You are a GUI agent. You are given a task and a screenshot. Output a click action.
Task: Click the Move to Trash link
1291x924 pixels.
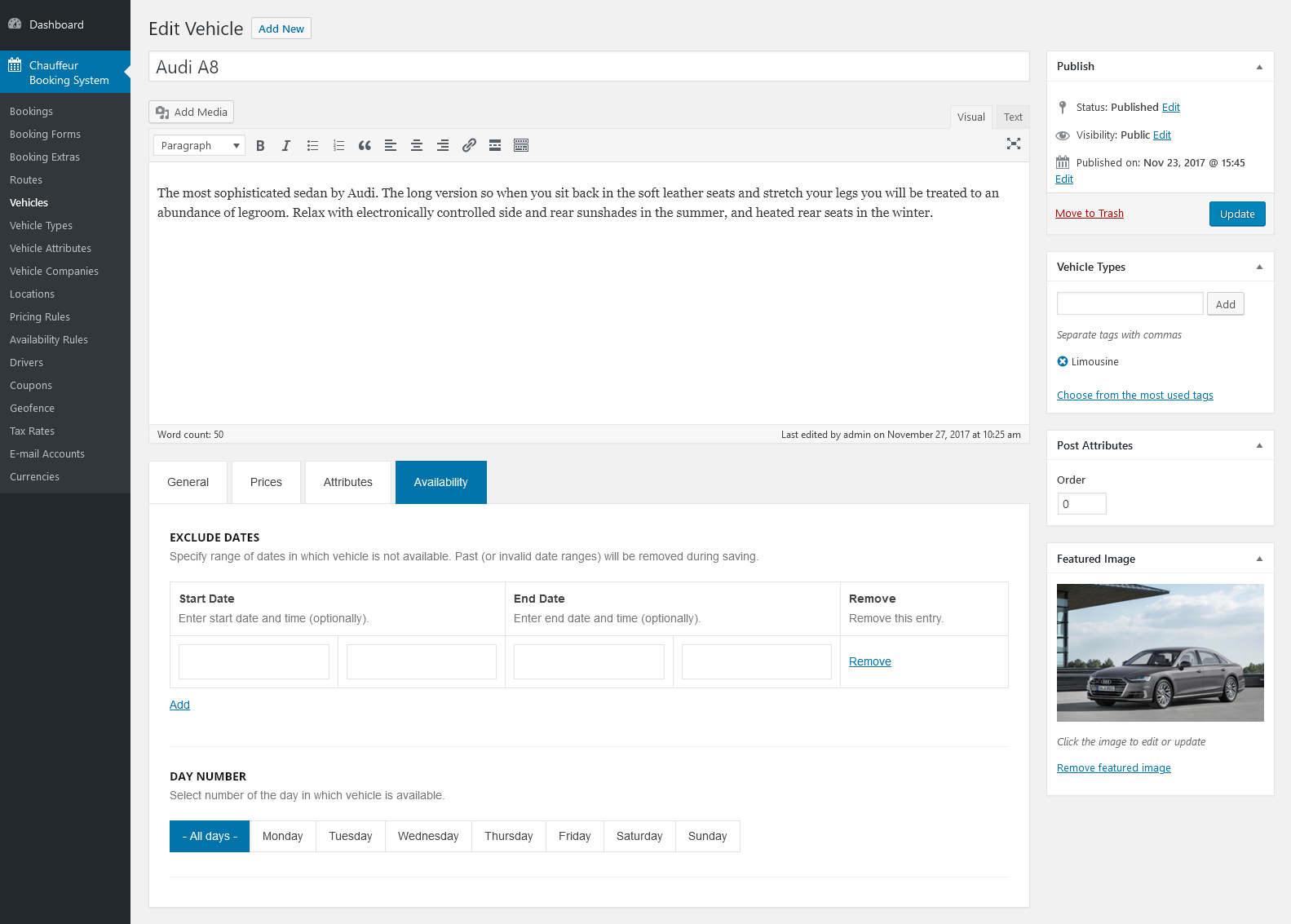pyautogui.click(x=1089, y=214)
